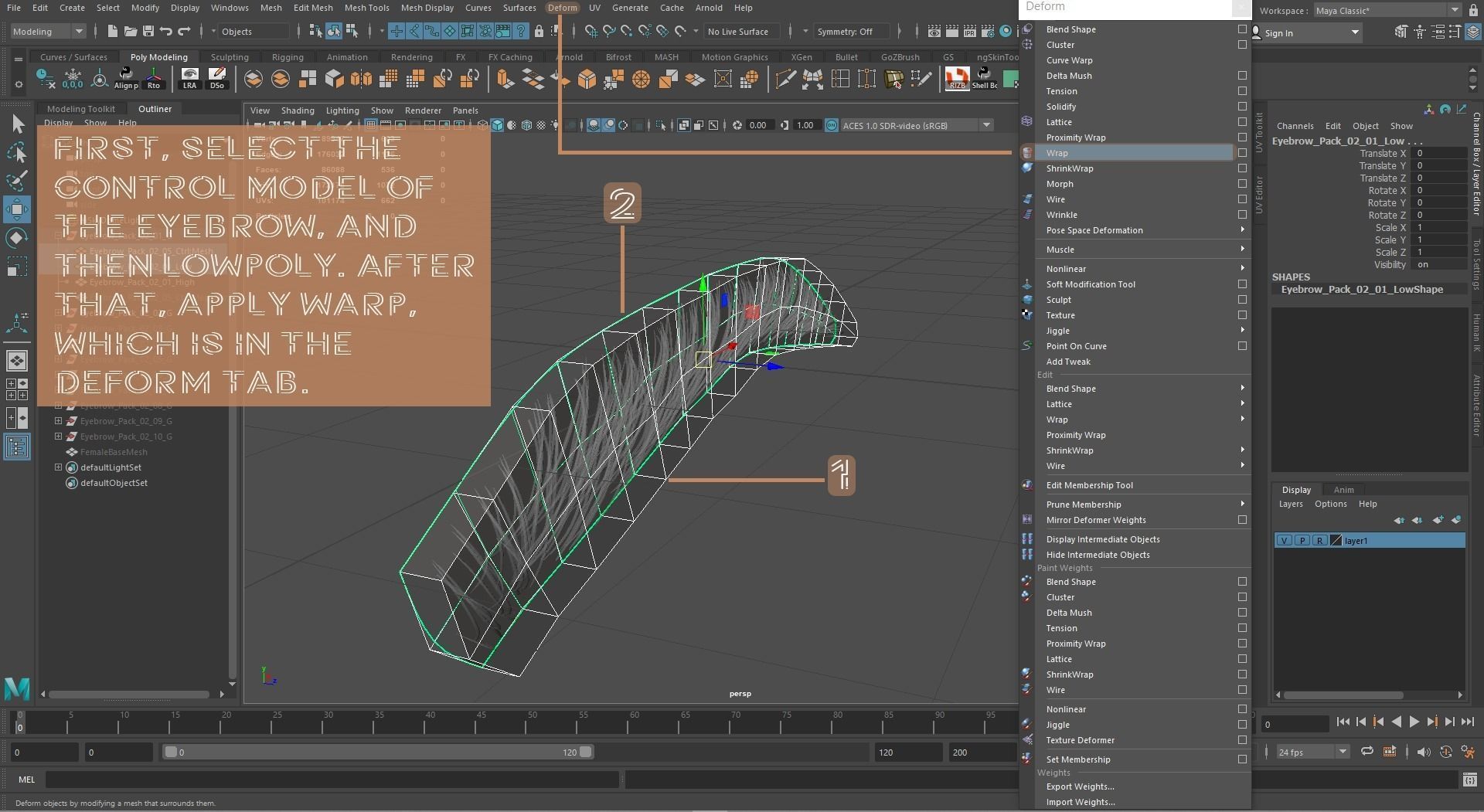Open the Modeling menu set dropdown
This screenshot has width=1484, height=812.
click(48, 31)
